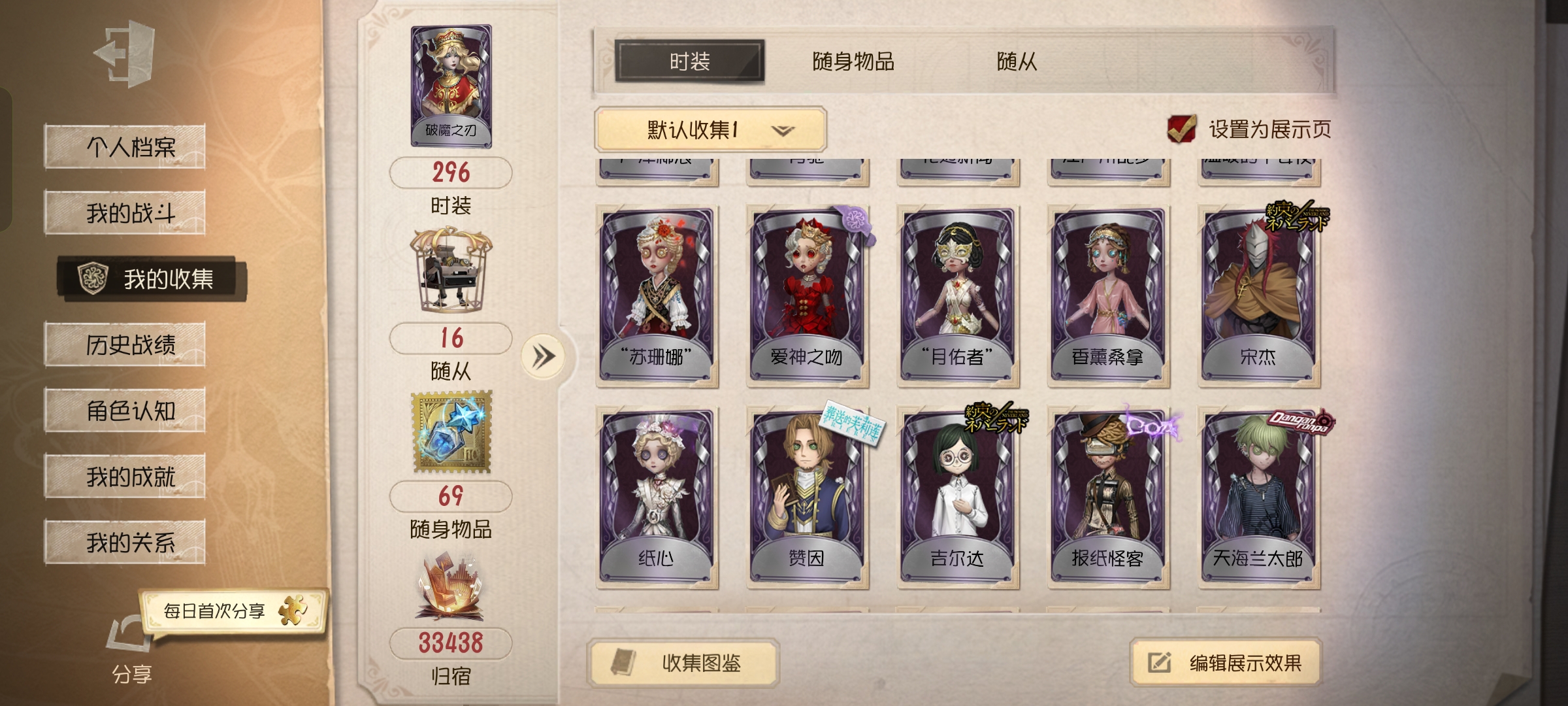Open the 默认收集1 dropdown
The image size is (1568, 706).
click(x=710, y=129)
